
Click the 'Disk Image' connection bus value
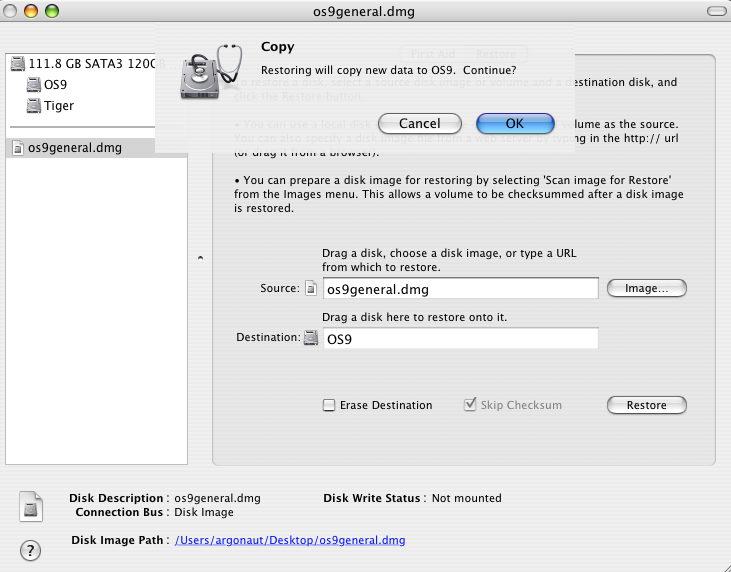[x=204, y=512]
